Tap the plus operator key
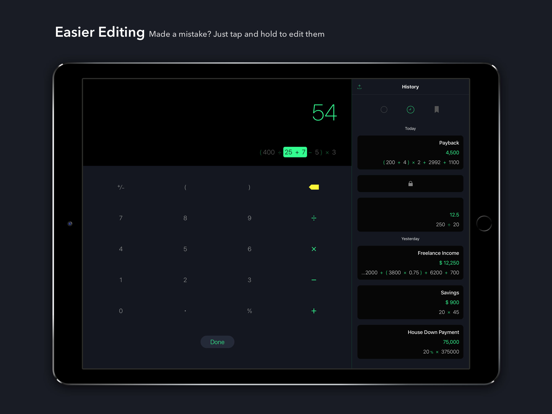The width and height of the screenshot is (552, 414). pos(314,311)
